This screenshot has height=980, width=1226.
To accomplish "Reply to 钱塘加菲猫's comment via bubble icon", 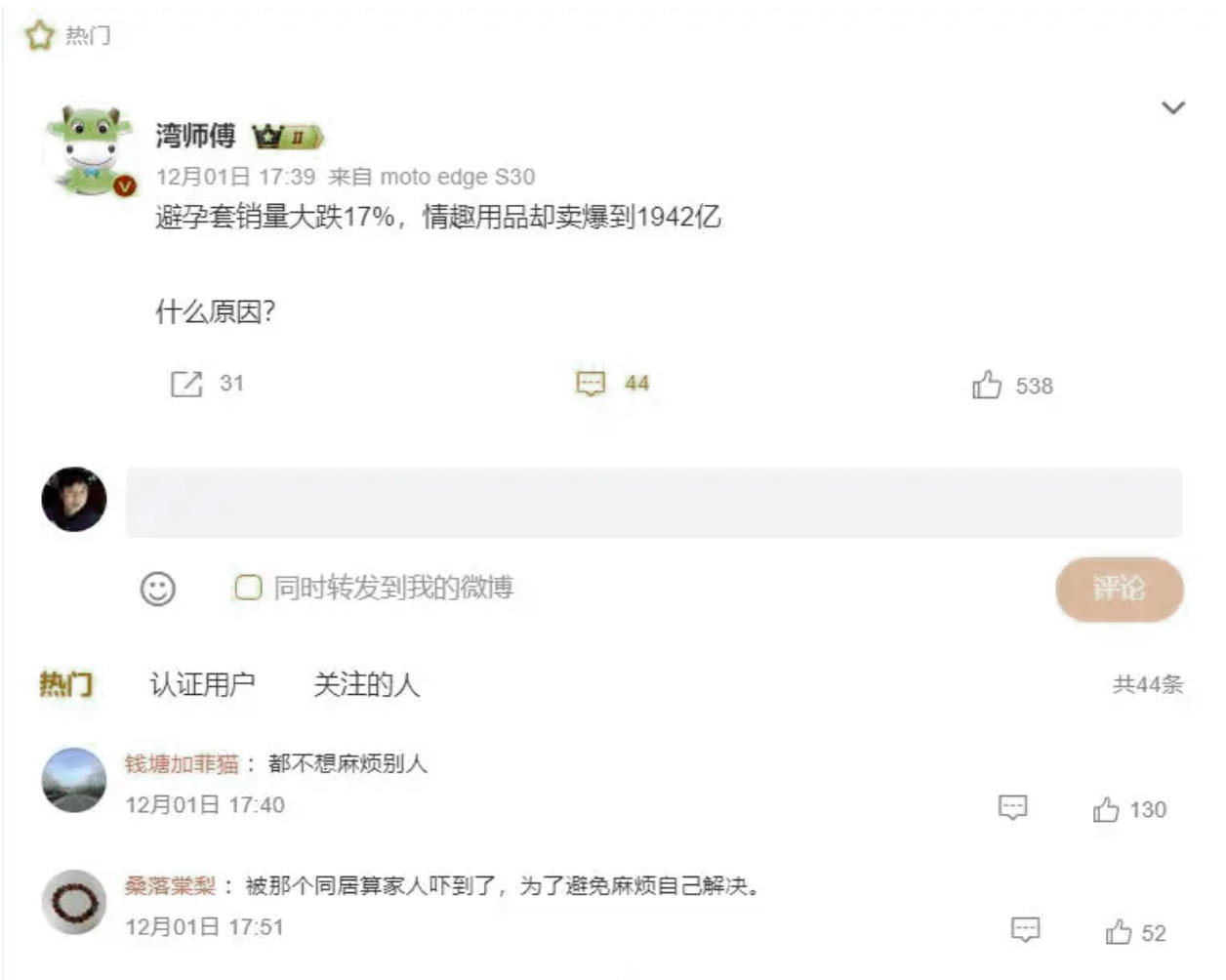I will (x=1012, y=807).
